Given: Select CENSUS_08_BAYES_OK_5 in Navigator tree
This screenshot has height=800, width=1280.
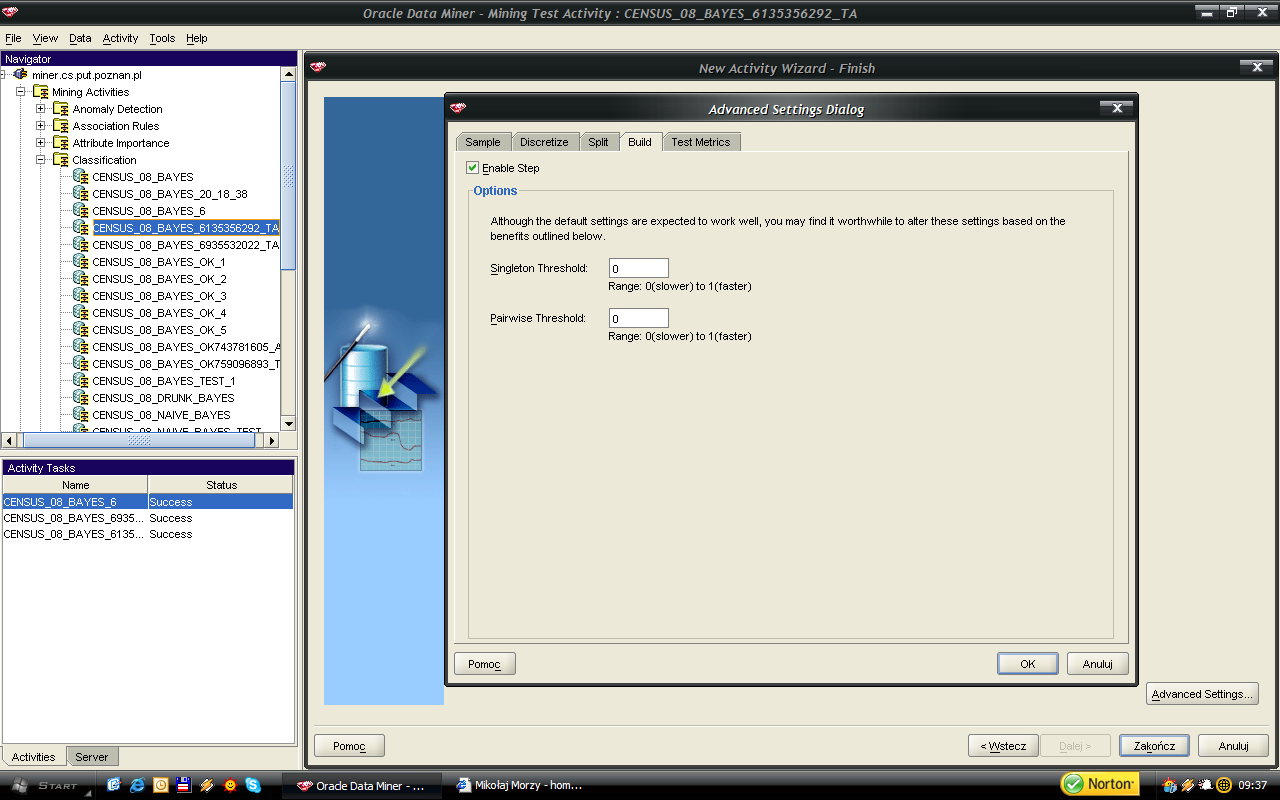Looking at the screenshot, I should [159, 329].
